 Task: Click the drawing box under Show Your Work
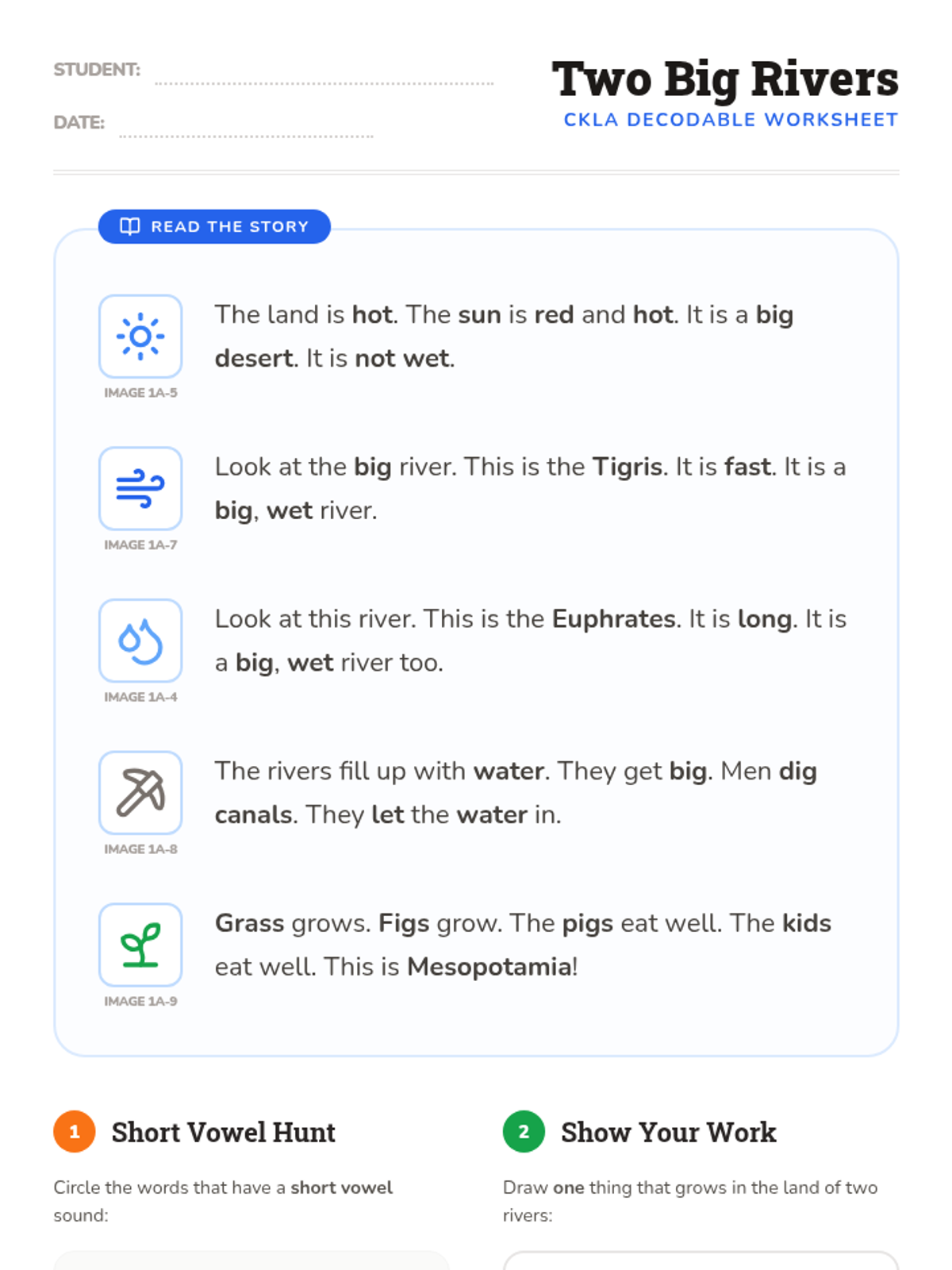[x=701, y=1260]
